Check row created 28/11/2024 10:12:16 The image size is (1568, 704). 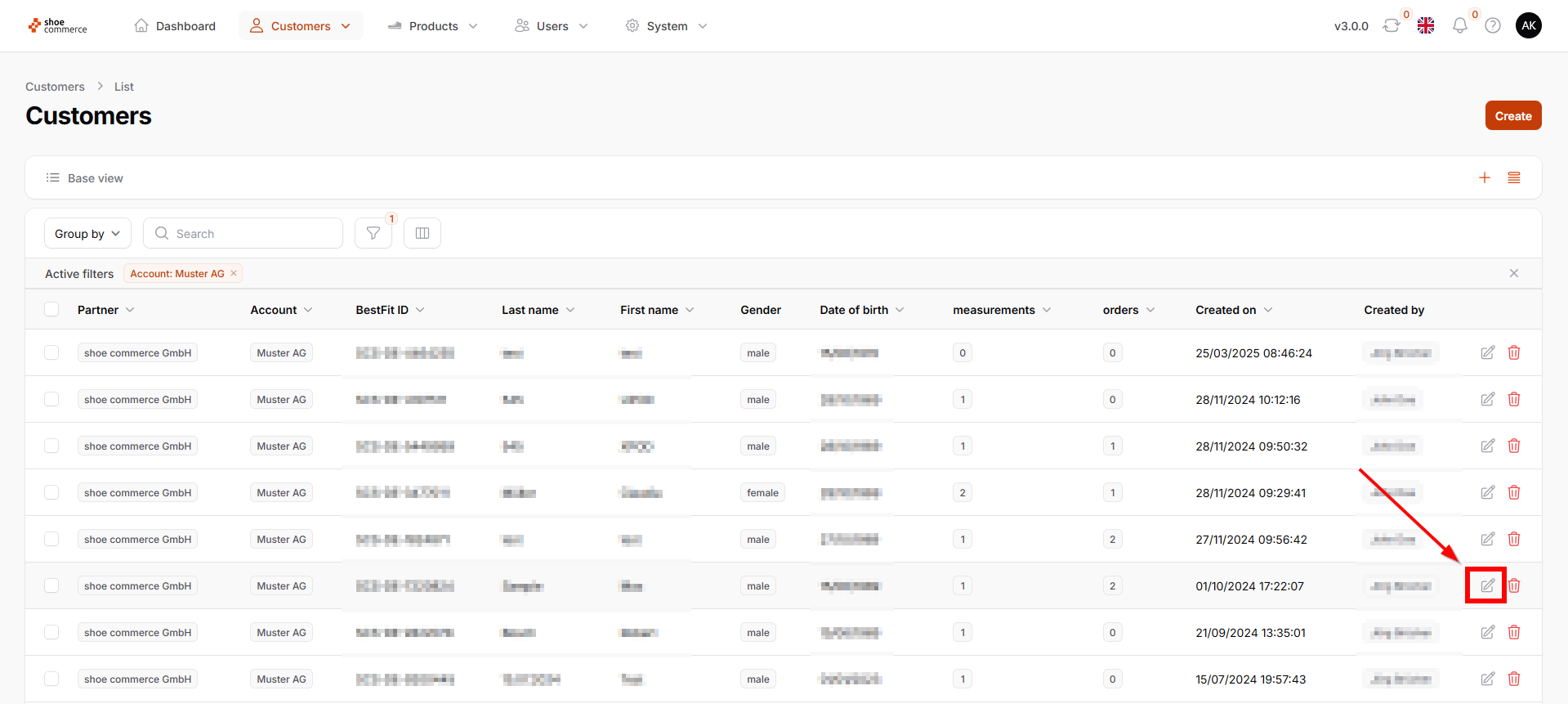[x=51, y=399]
